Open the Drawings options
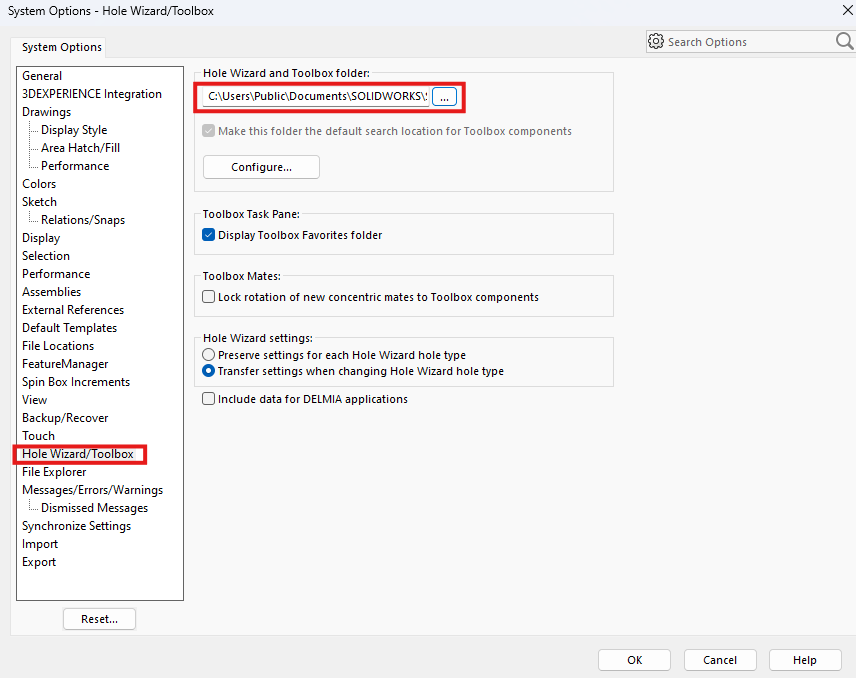Viewport: 856px width, 678px height. 46,112
